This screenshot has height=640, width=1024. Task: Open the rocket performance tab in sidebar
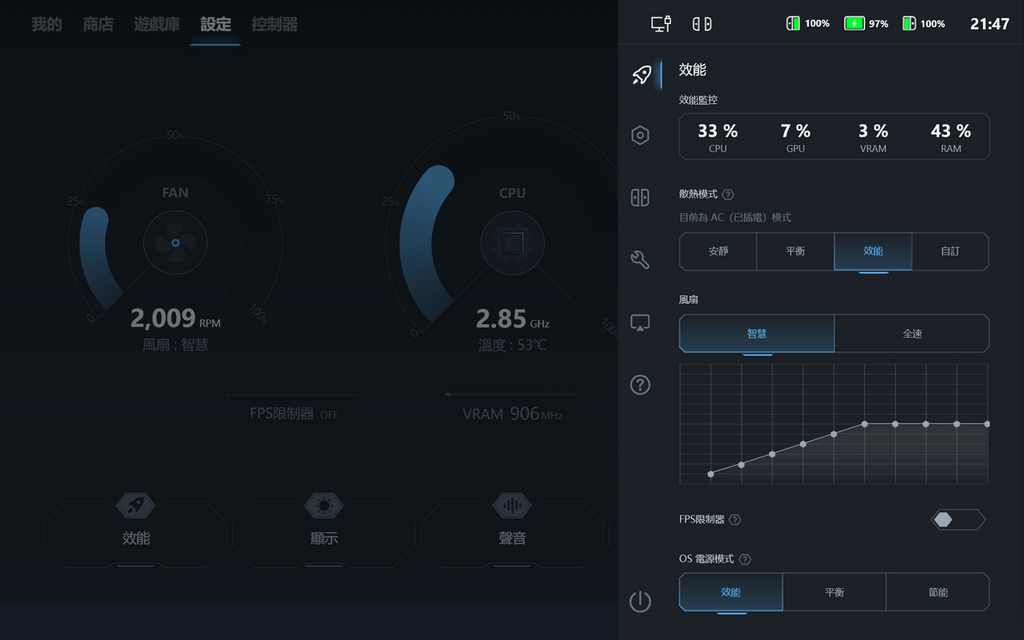pos(641,75)
